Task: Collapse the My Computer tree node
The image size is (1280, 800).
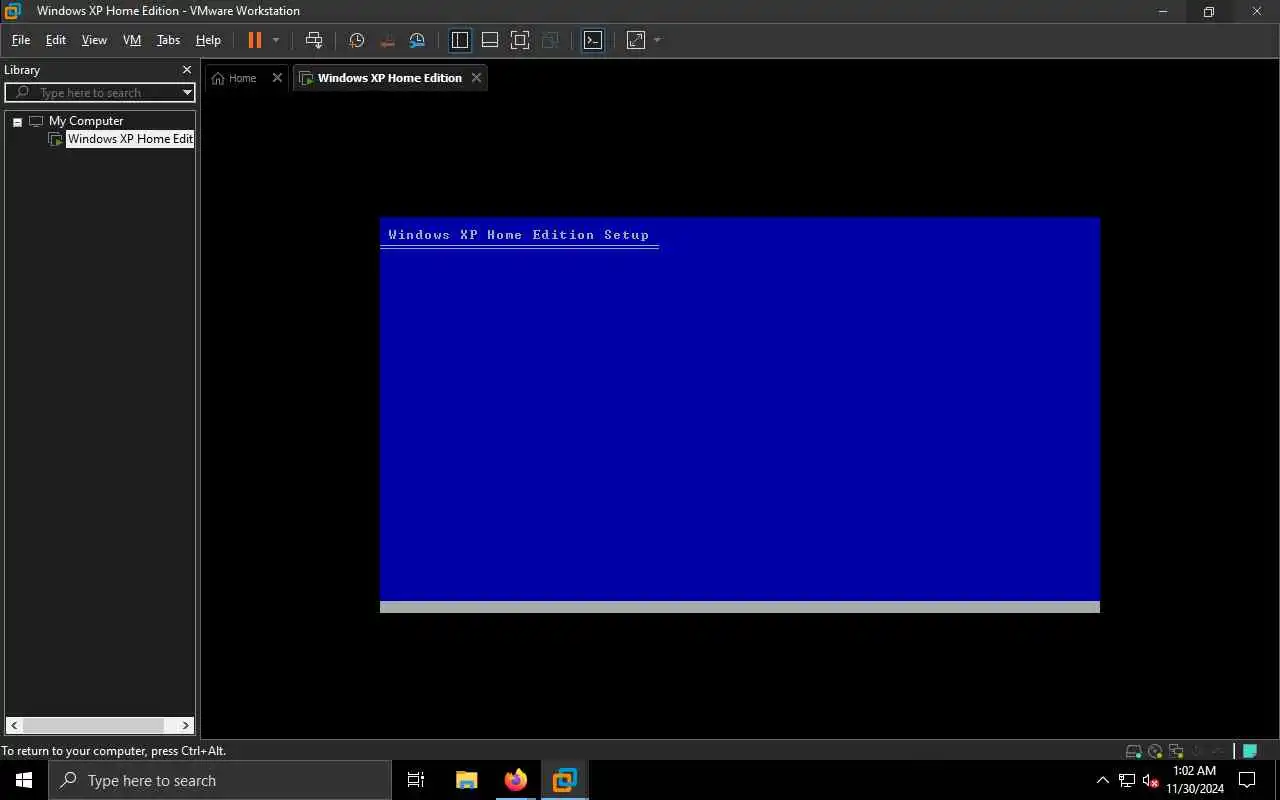Action: tap(17, 121)
